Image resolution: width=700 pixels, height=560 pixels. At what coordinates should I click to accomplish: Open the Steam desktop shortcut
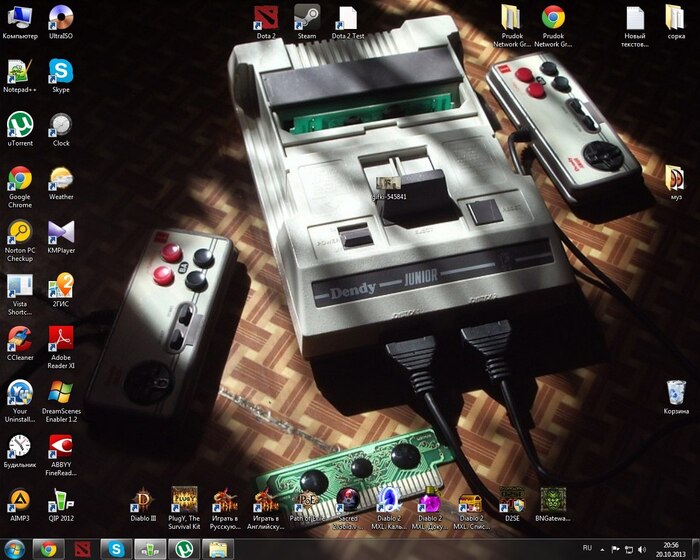point(306,18)
